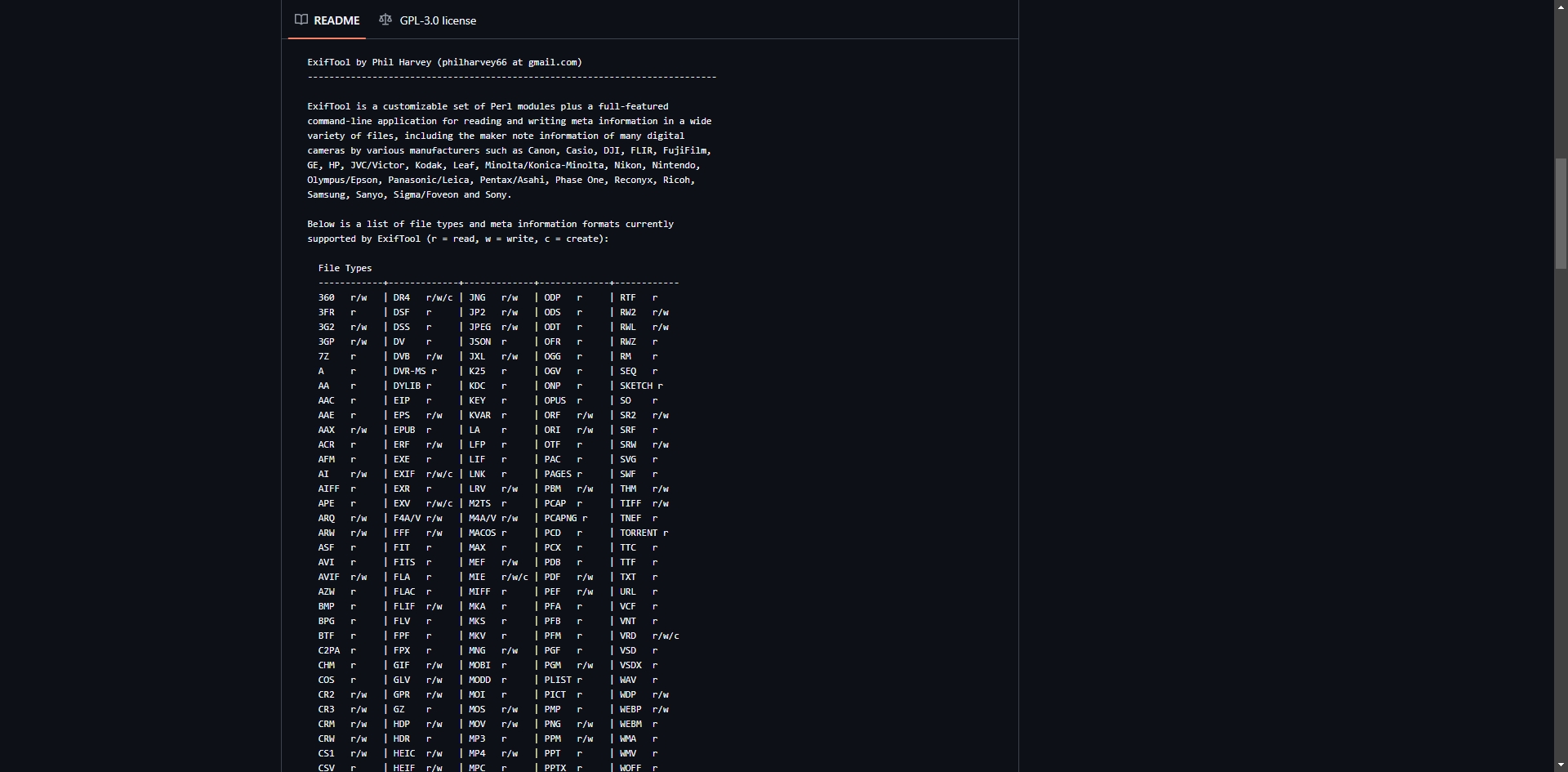
Task: Select the 'AVIF' file type entry
Action: click(328, 577)
